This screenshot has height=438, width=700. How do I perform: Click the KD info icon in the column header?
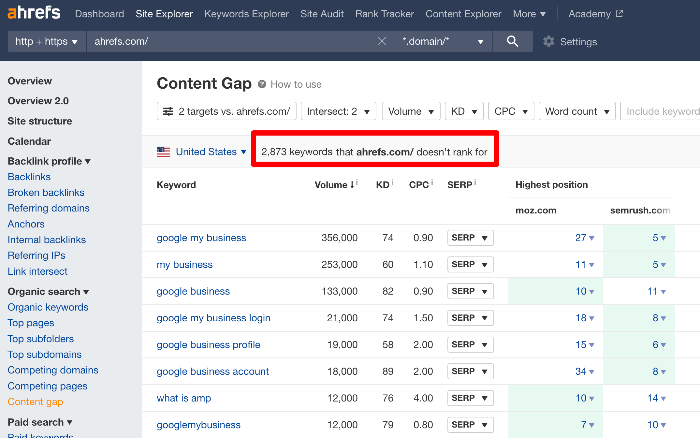tap(391, 184)
